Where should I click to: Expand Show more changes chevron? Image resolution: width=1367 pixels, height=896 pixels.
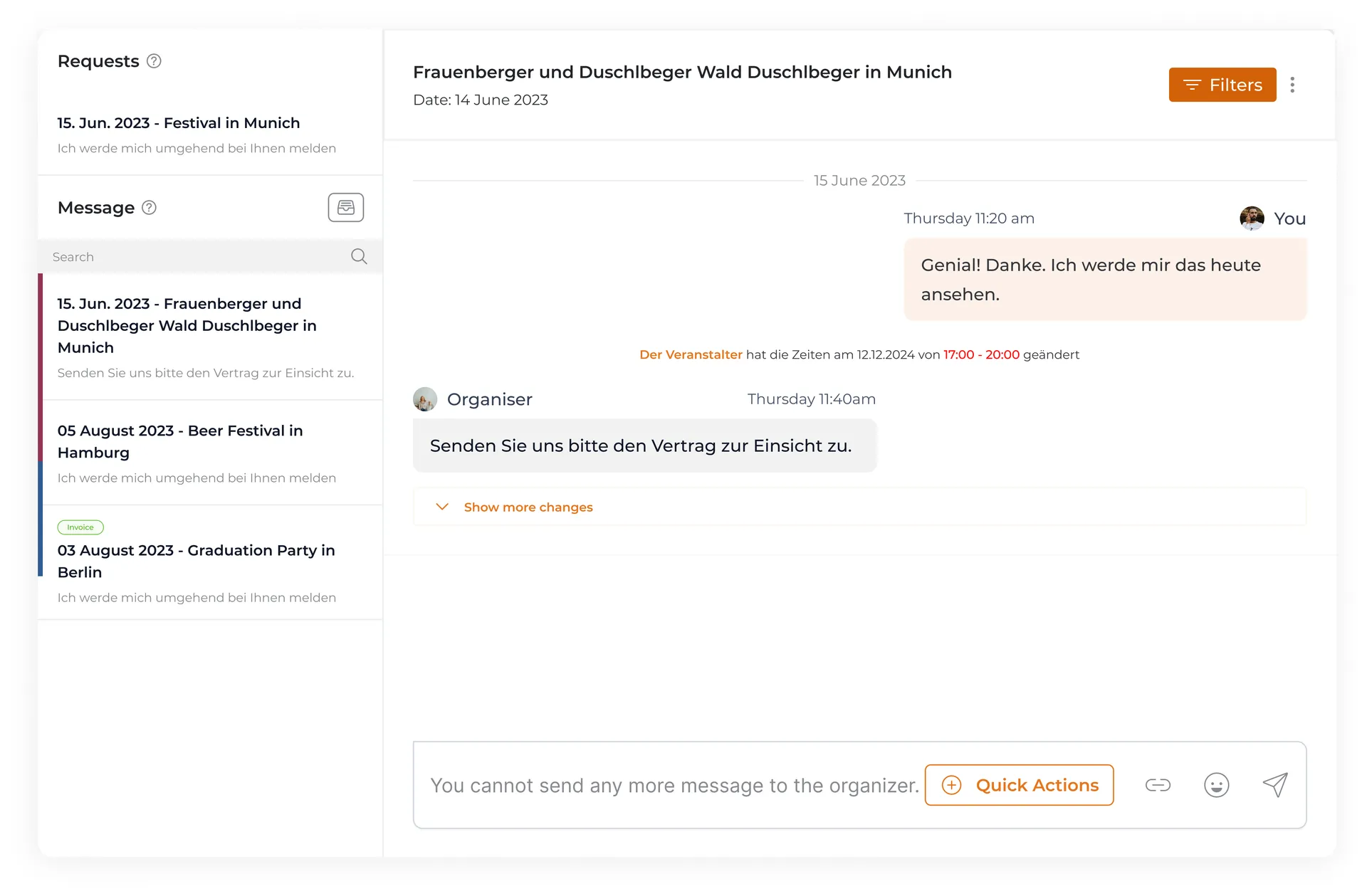click(442, 507)
